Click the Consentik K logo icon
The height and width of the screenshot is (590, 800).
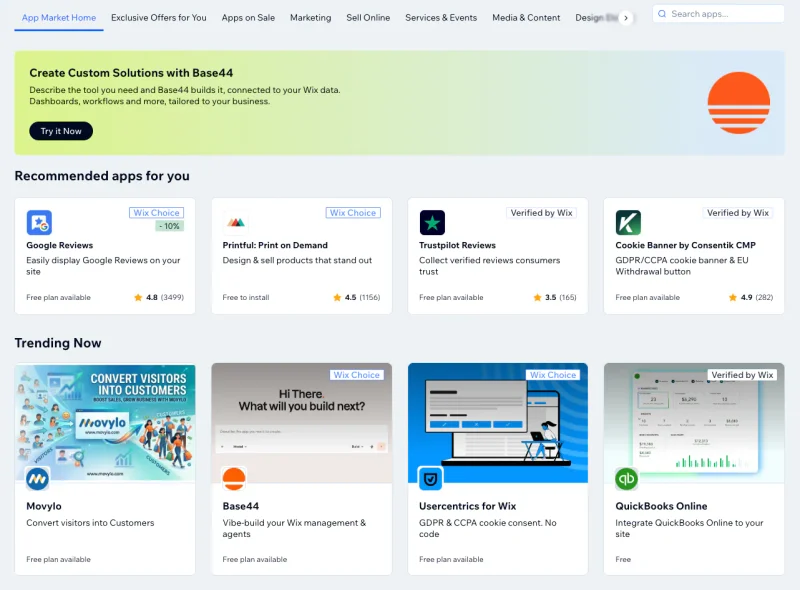point(628,223)
